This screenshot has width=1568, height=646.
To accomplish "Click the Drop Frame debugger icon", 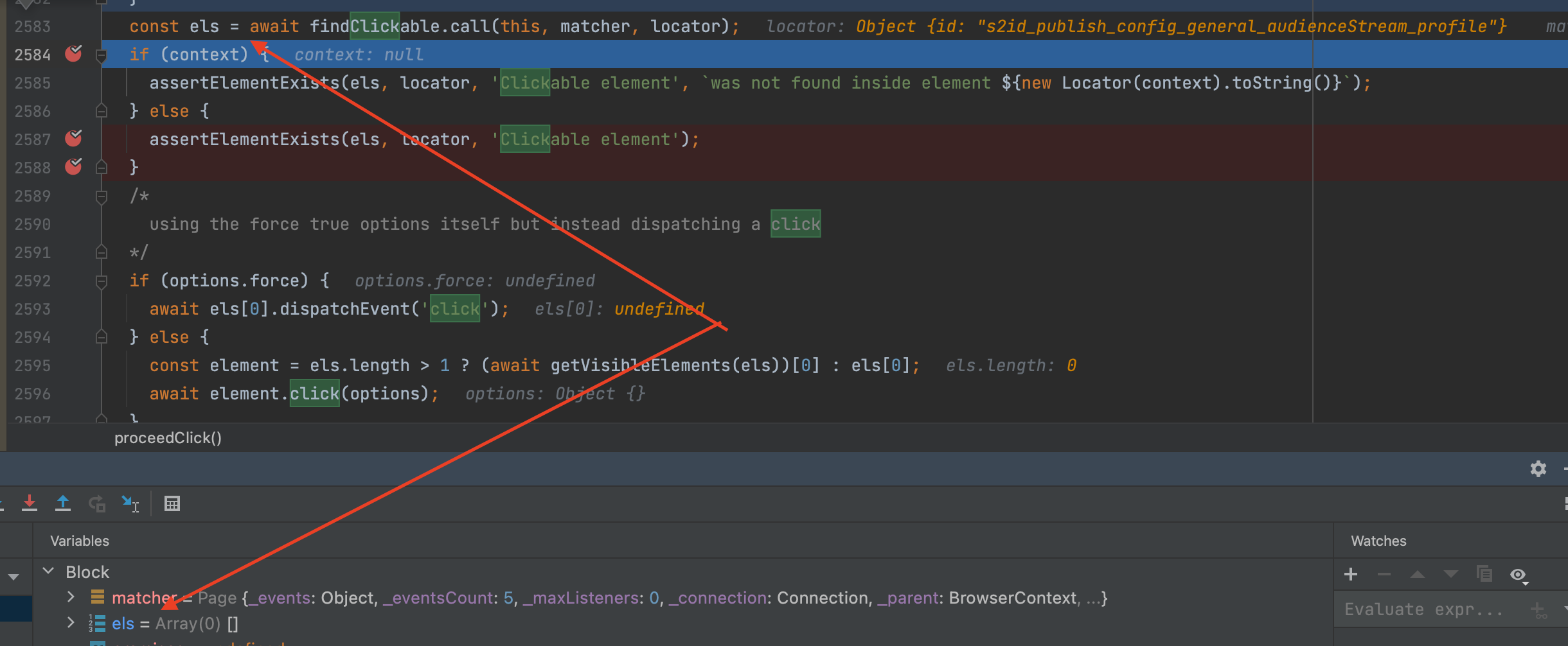I will tap(97, 503).
